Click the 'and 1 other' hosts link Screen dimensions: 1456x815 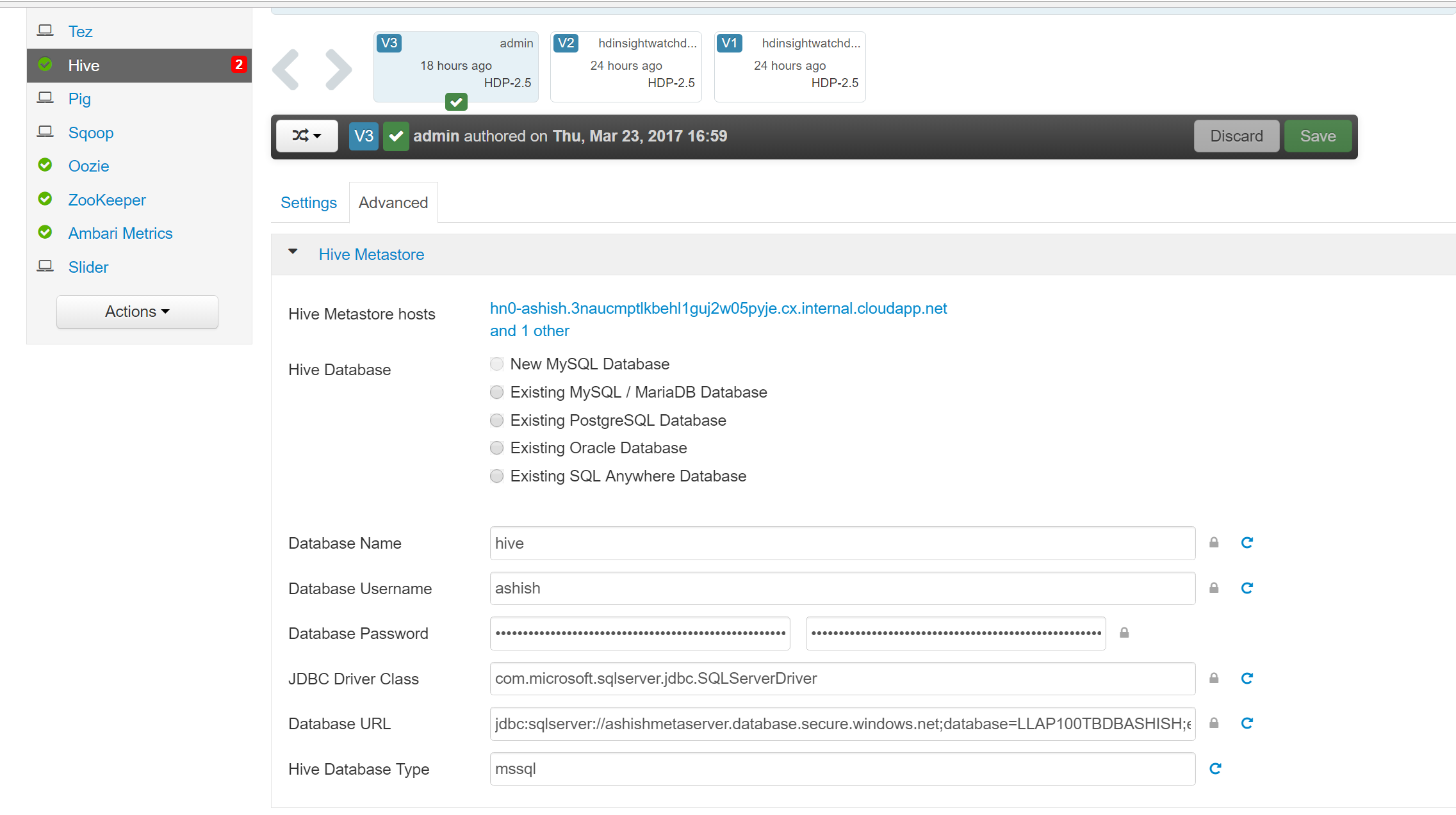pyautogui.click(x=530, y=331)
